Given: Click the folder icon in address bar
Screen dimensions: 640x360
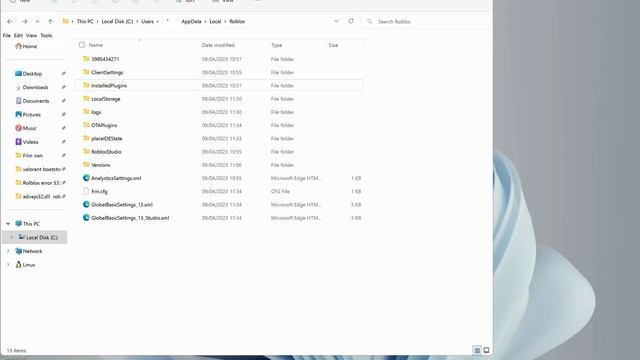Looking at the screenshot, I should click(65, 21).
